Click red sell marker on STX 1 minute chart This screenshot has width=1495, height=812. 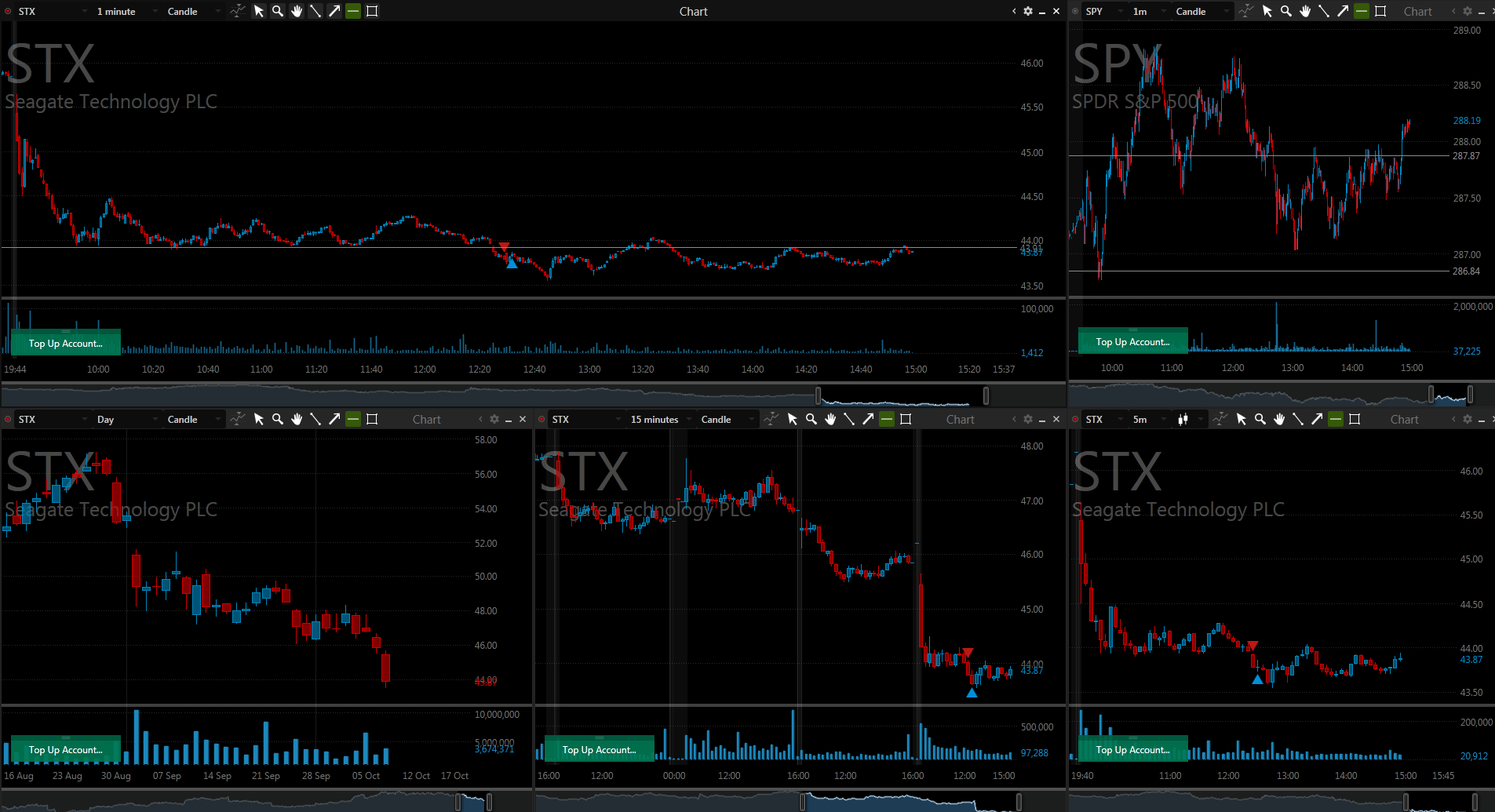point(505,247)
